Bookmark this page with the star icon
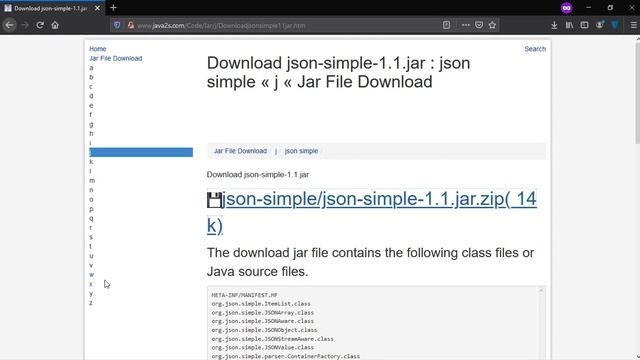This screenshot has height=360, width=640. (492, 25)
